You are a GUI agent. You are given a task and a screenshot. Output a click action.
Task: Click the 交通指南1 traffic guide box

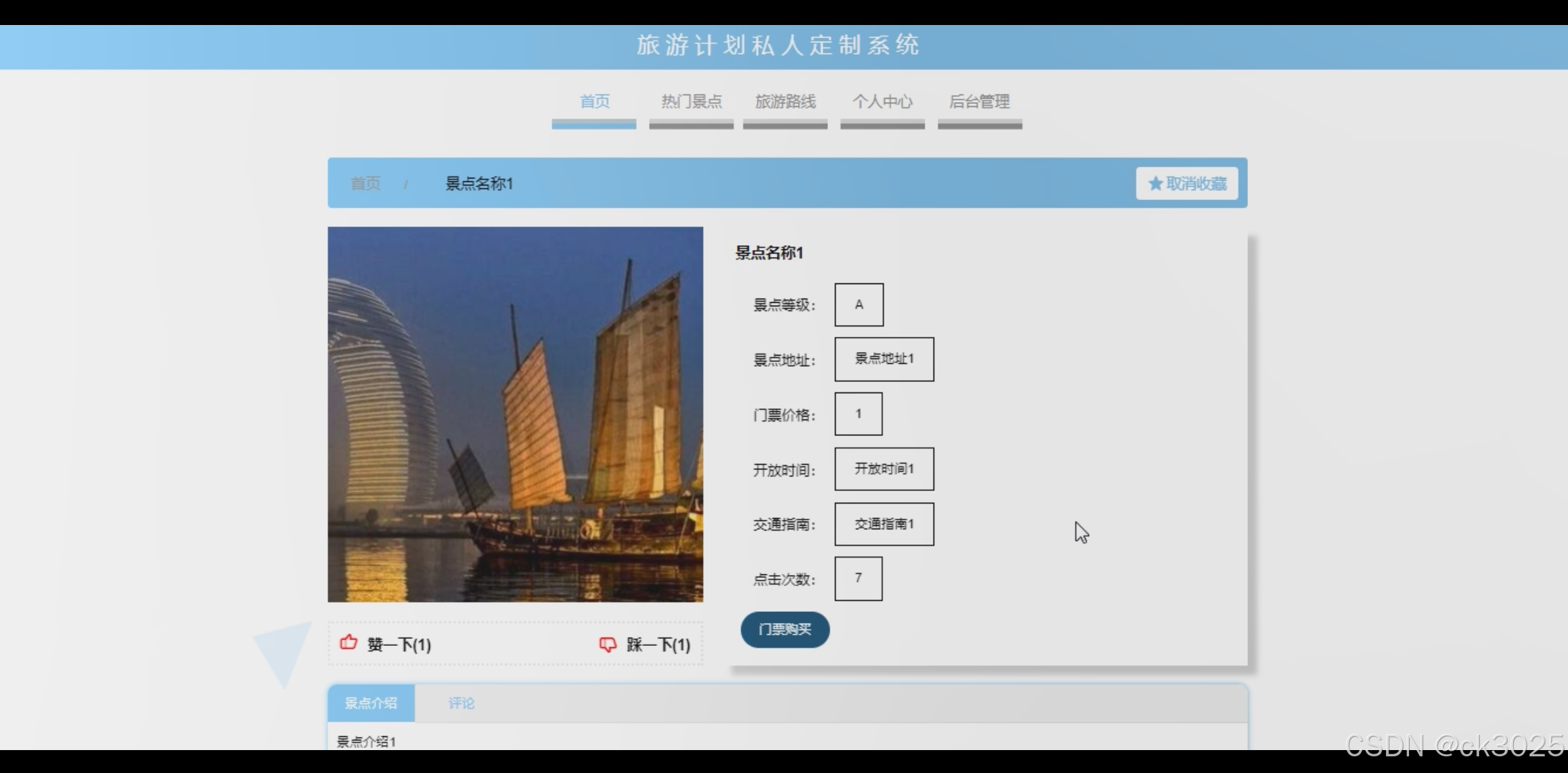[884, 524]
